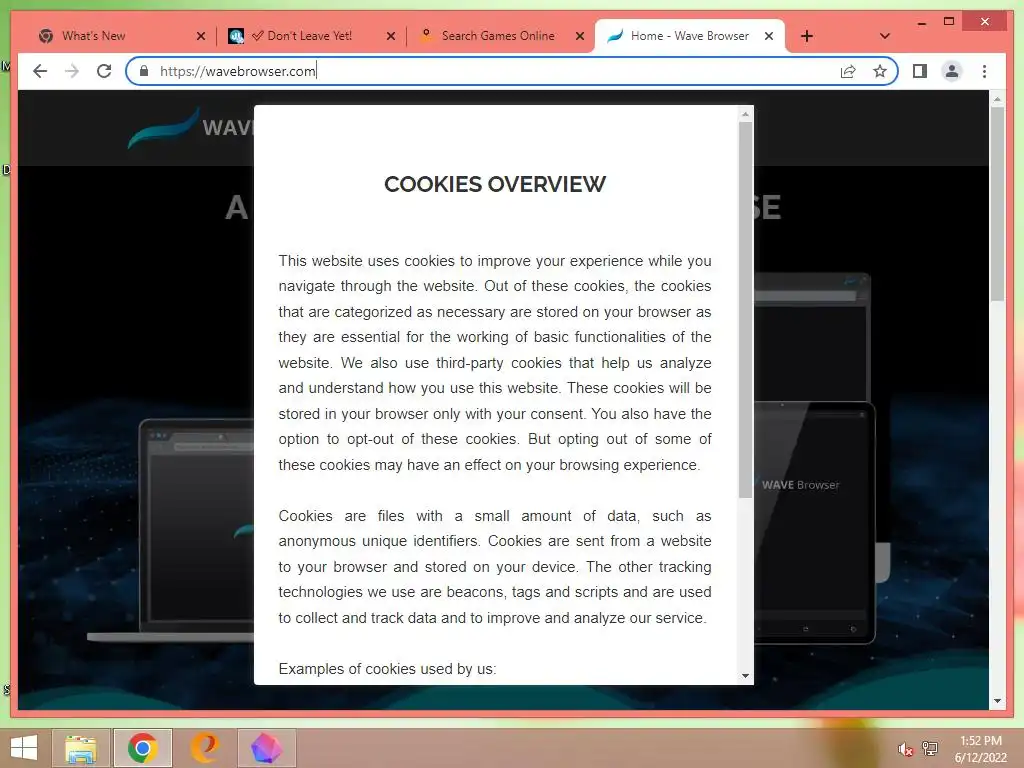This screenshot has height=768, width=1024.
Task: Click the Chrome taskbar icon
Action: pos(142,748)
